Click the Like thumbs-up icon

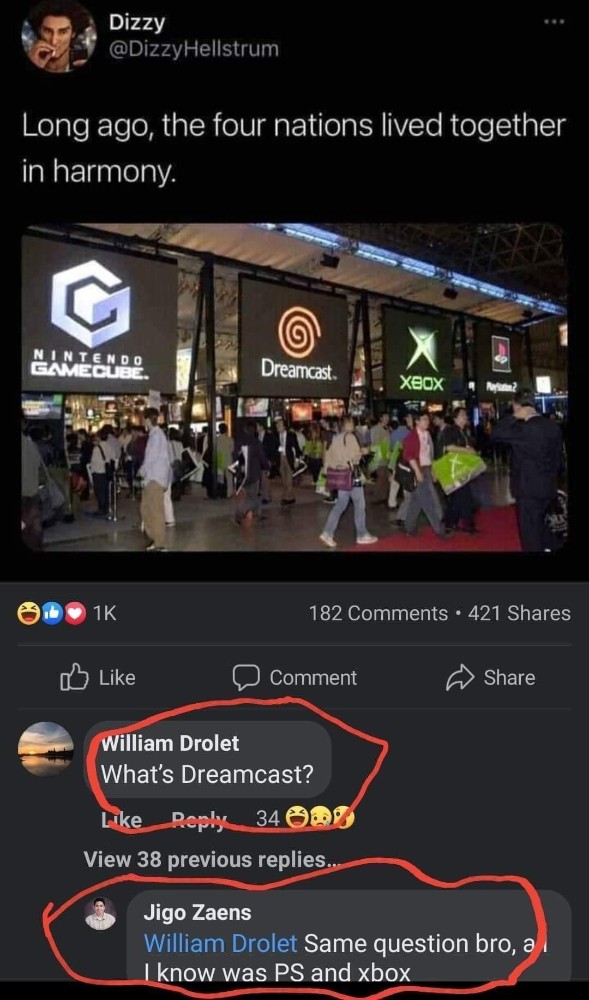(71, 677)
